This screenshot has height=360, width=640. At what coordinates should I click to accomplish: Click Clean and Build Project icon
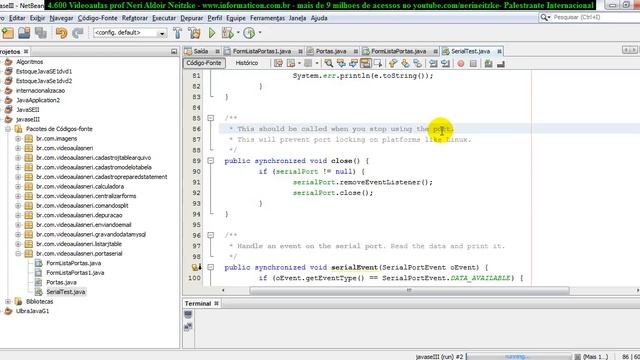click(194, 33)
